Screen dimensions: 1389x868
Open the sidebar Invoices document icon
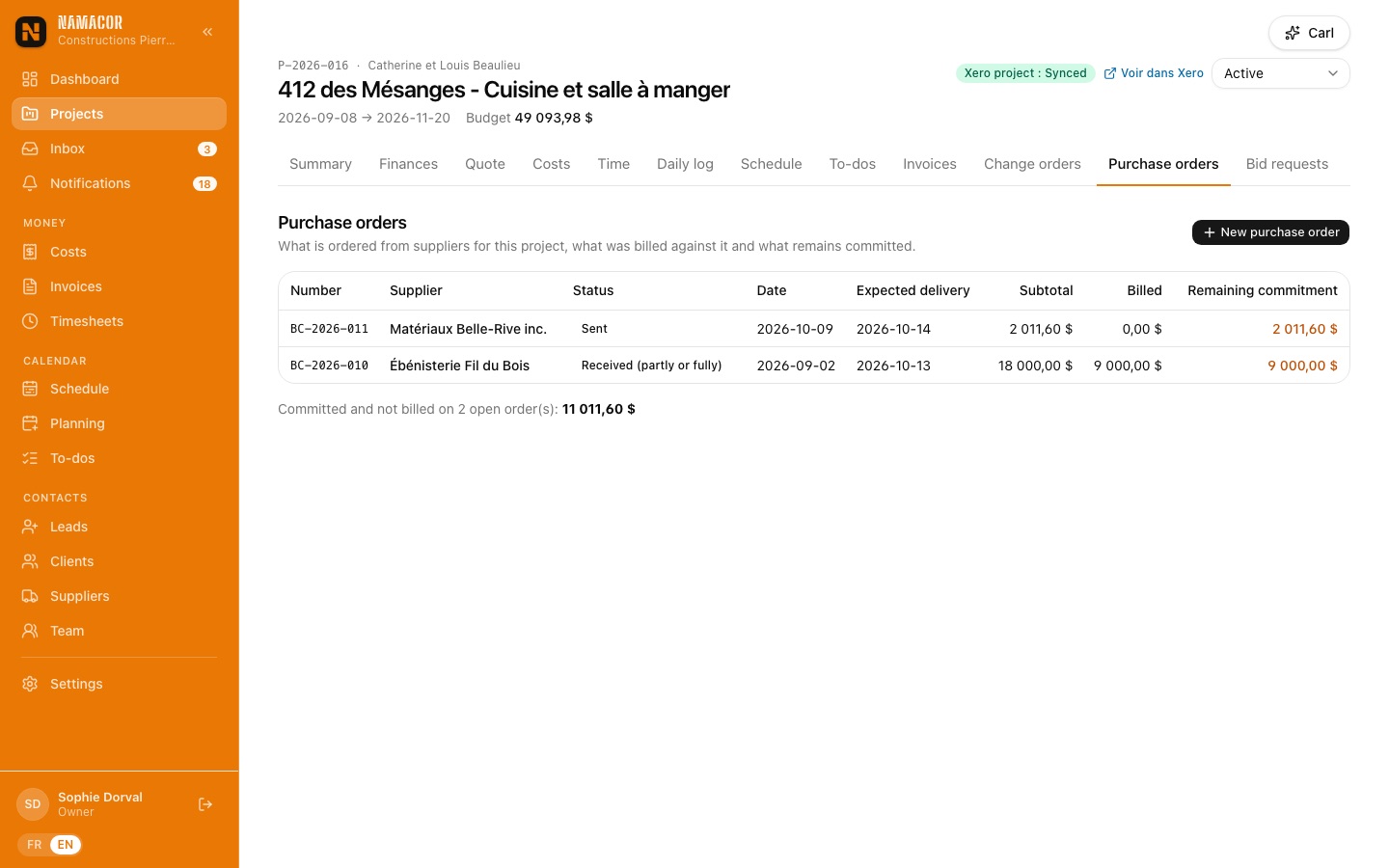pyautogui.click(x=30, y=286)
